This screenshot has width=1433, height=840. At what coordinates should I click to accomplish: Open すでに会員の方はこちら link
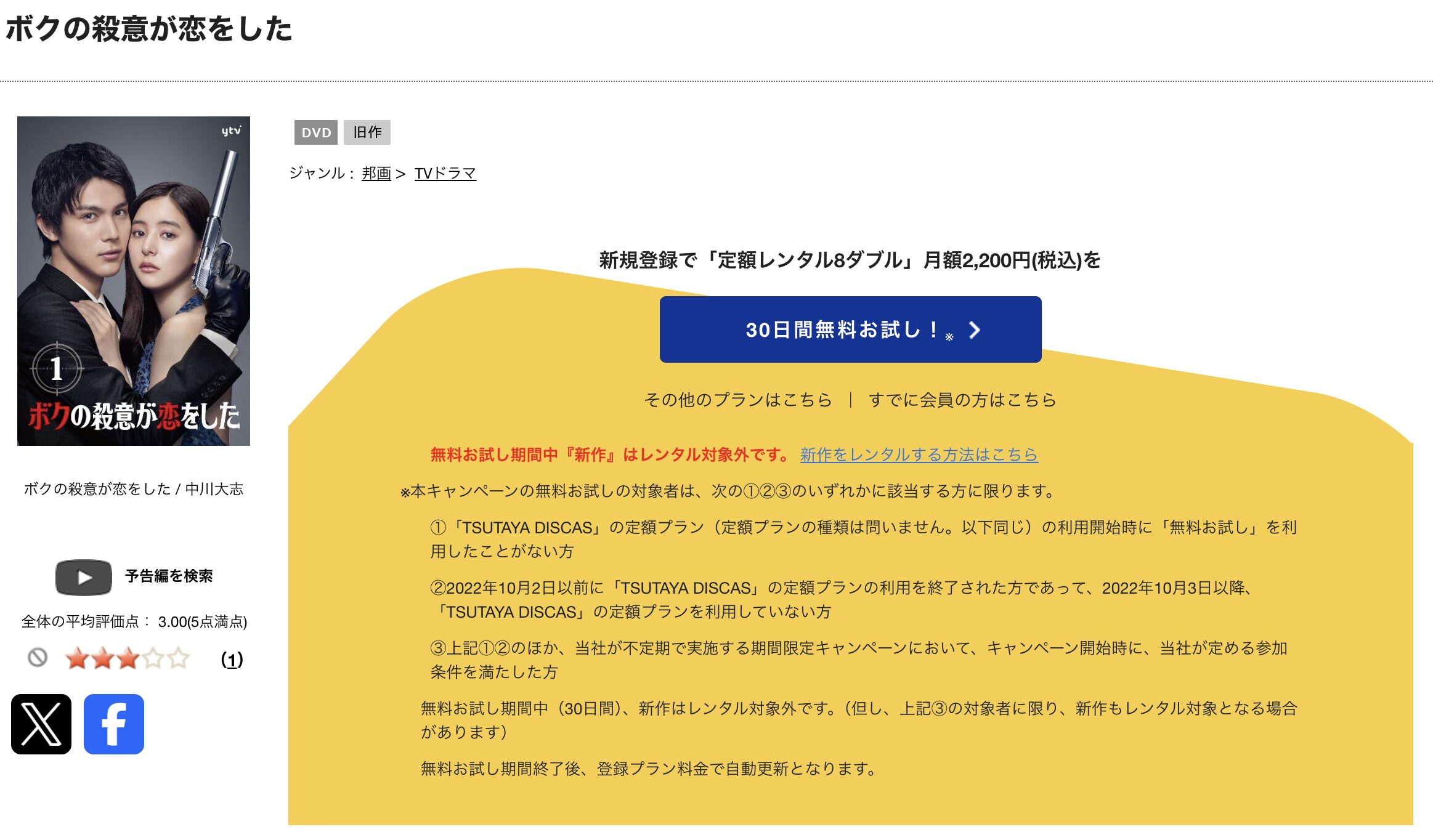[962, 400]
